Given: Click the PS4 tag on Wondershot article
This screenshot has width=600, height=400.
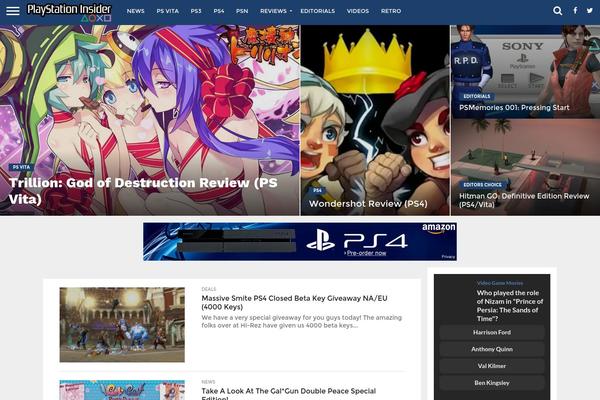Looking at the screenshot, I should click(x=317, y=190).
